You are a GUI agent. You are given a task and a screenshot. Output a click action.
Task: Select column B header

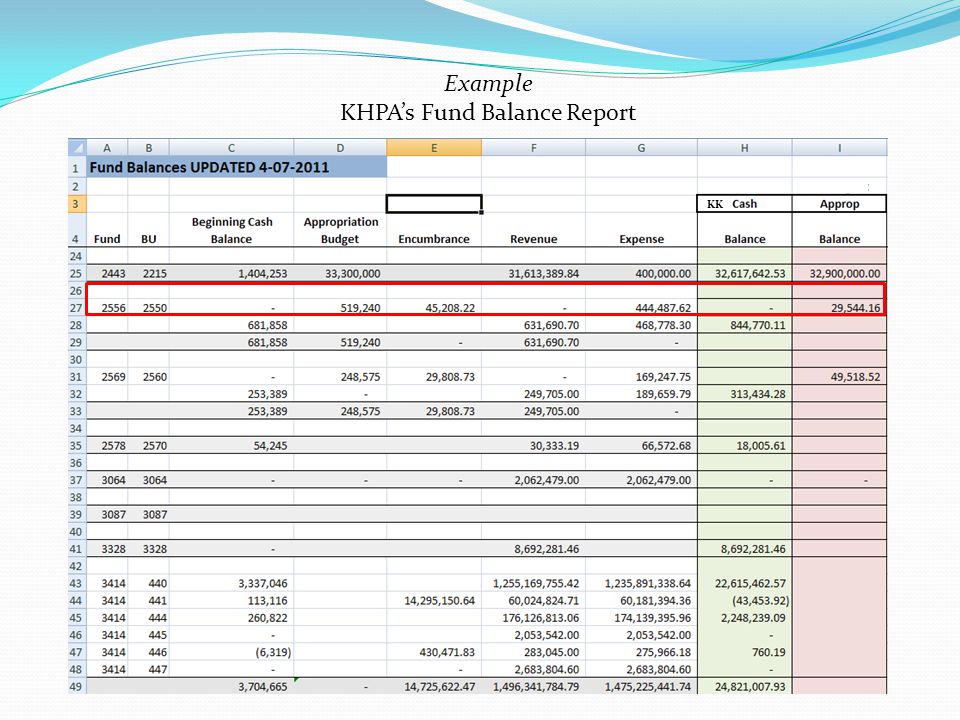click(149, 148)
